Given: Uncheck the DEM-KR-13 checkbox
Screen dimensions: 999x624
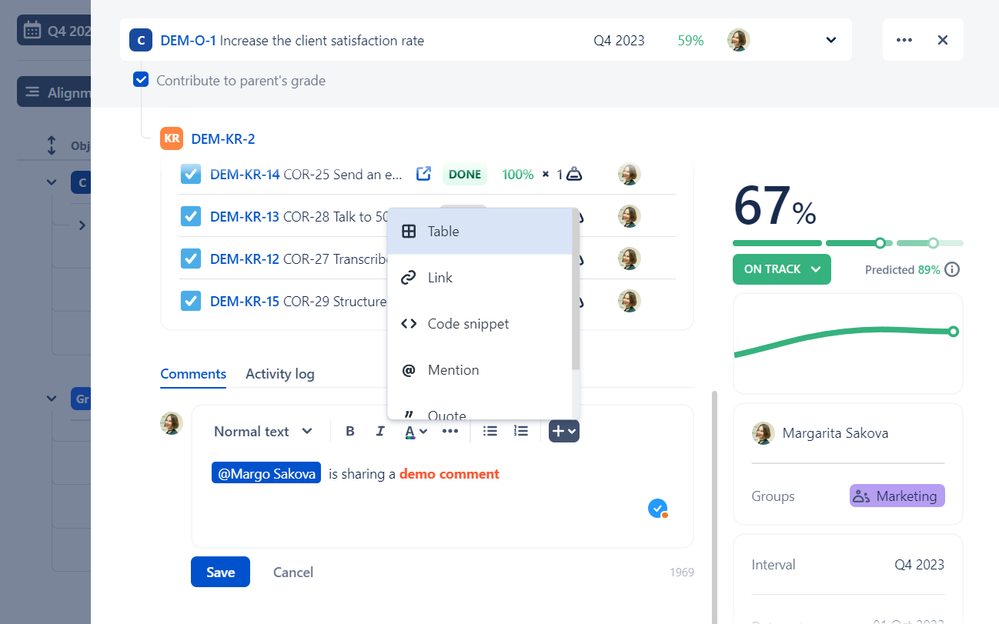Looking at the screenshot, I should [x=190, y=216].
